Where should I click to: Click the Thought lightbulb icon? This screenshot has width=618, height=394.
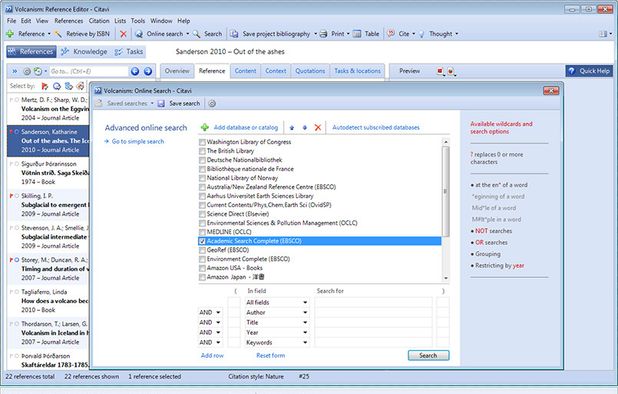[421, 34]
